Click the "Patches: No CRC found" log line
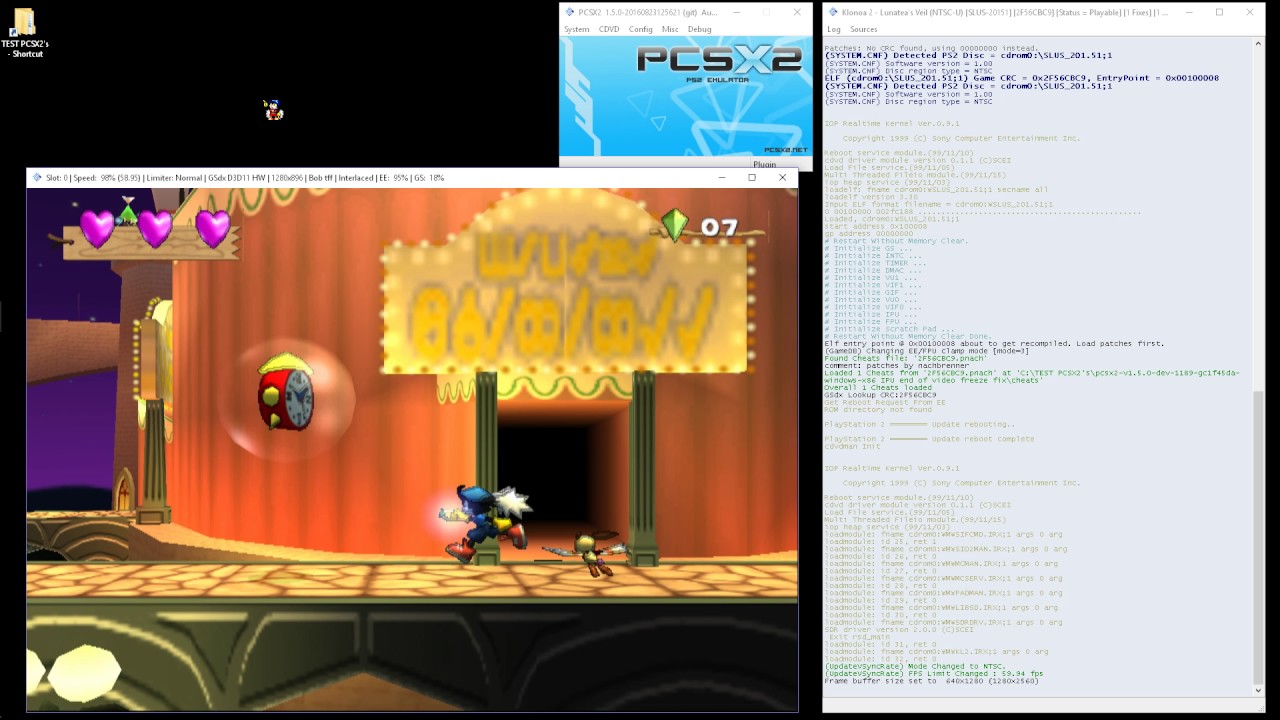1280x720 pixels. [931, 48]
